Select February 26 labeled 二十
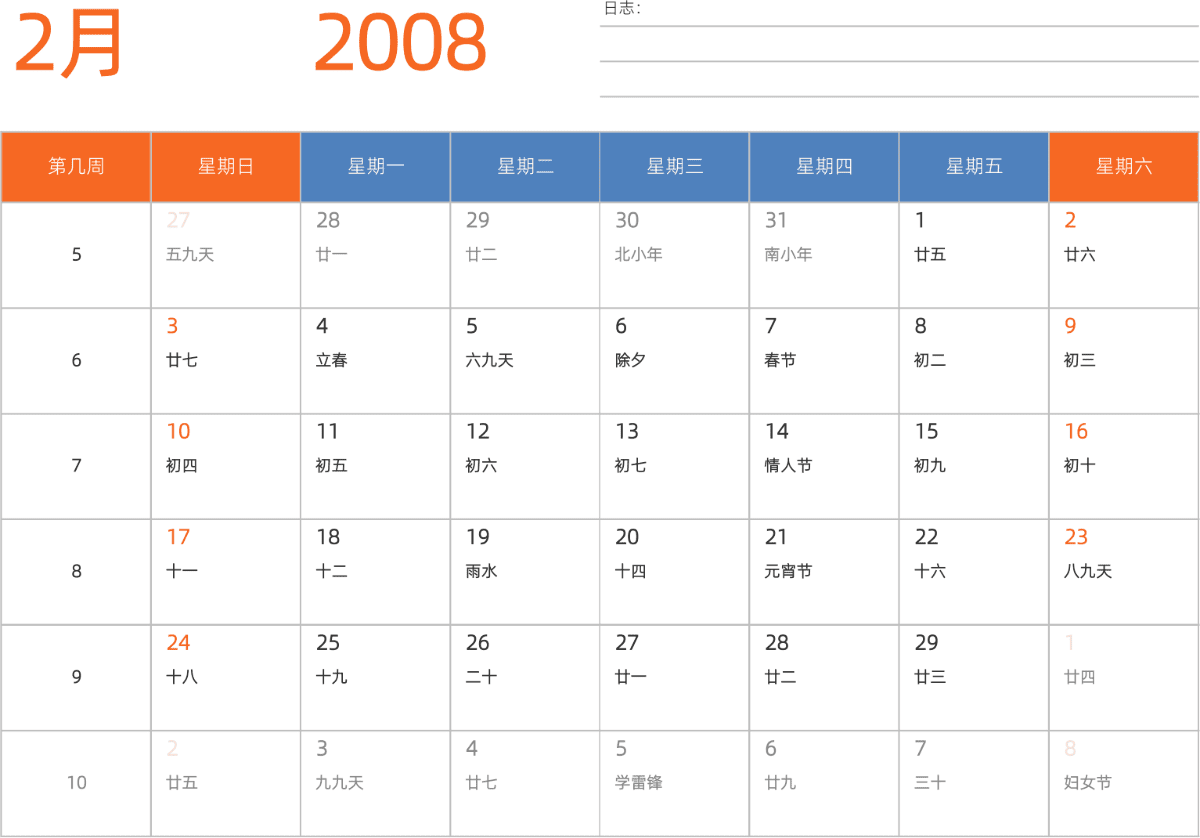This screenshot has width=1200, height=838. point(525,678)
